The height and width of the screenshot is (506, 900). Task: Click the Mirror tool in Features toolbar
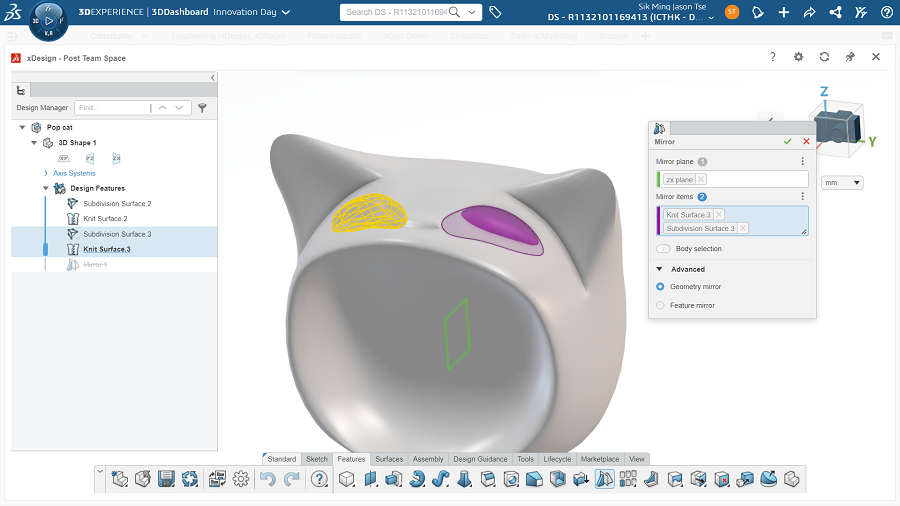coord(605,479)
